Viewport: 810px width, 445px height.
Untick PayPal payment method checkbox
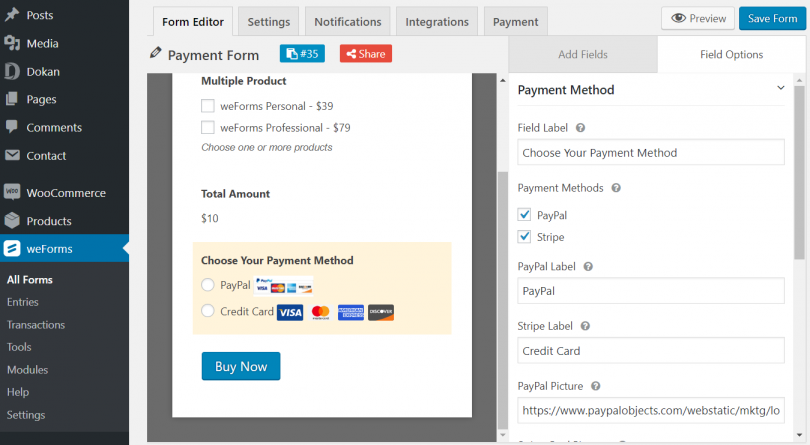coord(524,214)
